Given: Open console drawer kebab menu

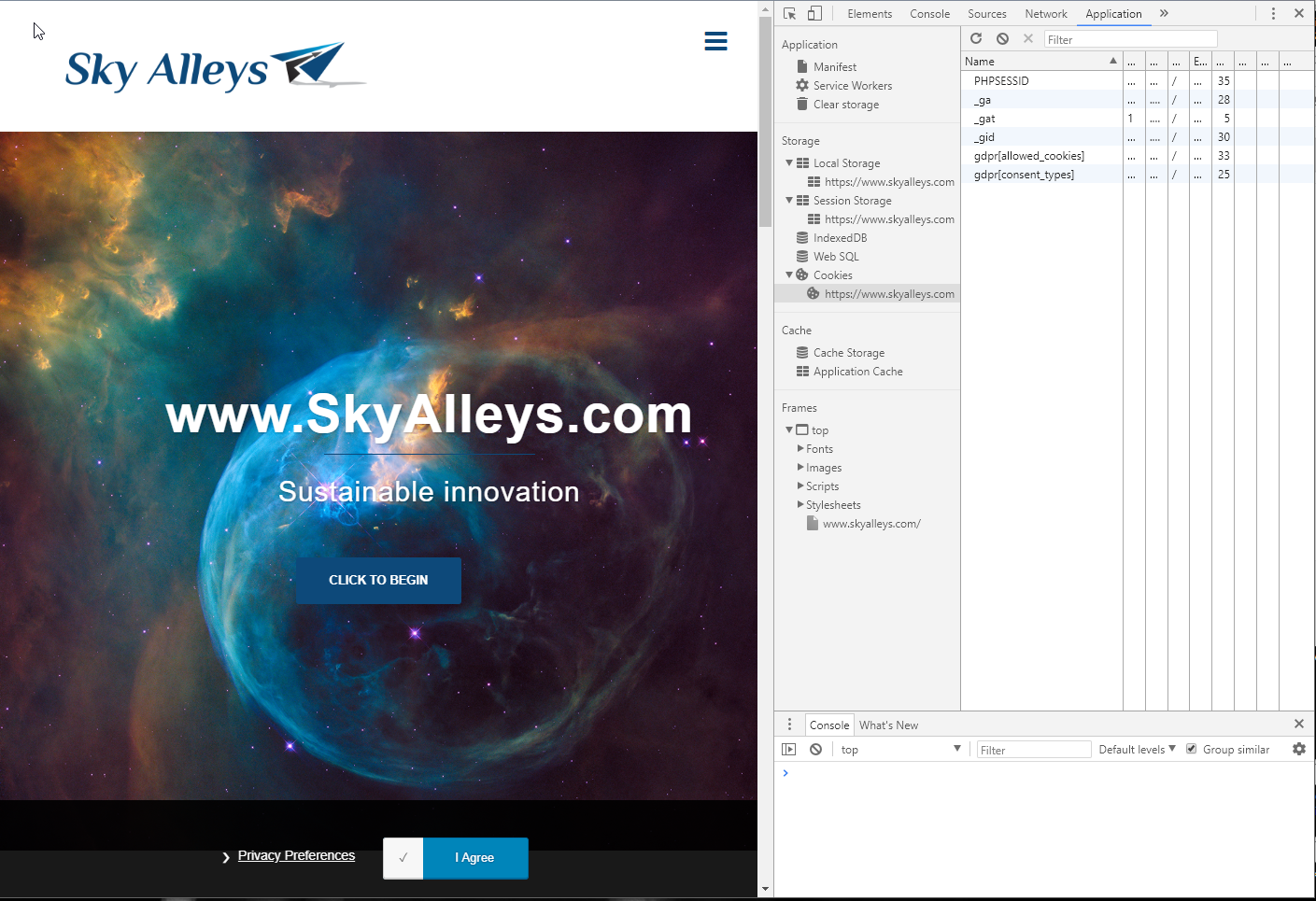Looking at the screenshot, I should pyautogui.click(x=789, y=724).
